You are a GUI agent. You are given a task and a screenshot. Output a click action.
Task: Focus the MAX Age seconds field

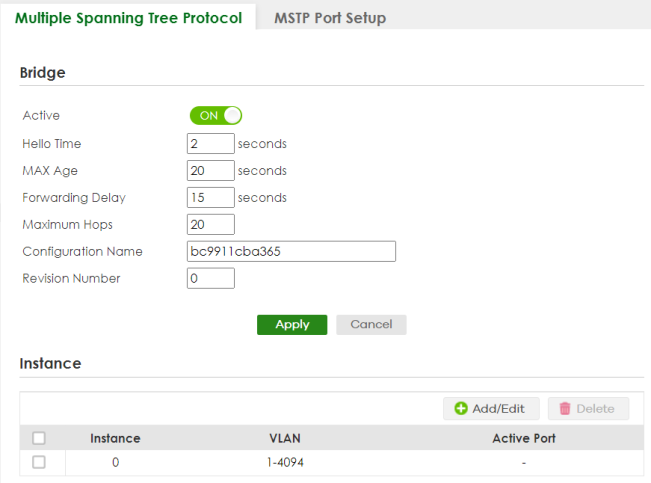210,170
